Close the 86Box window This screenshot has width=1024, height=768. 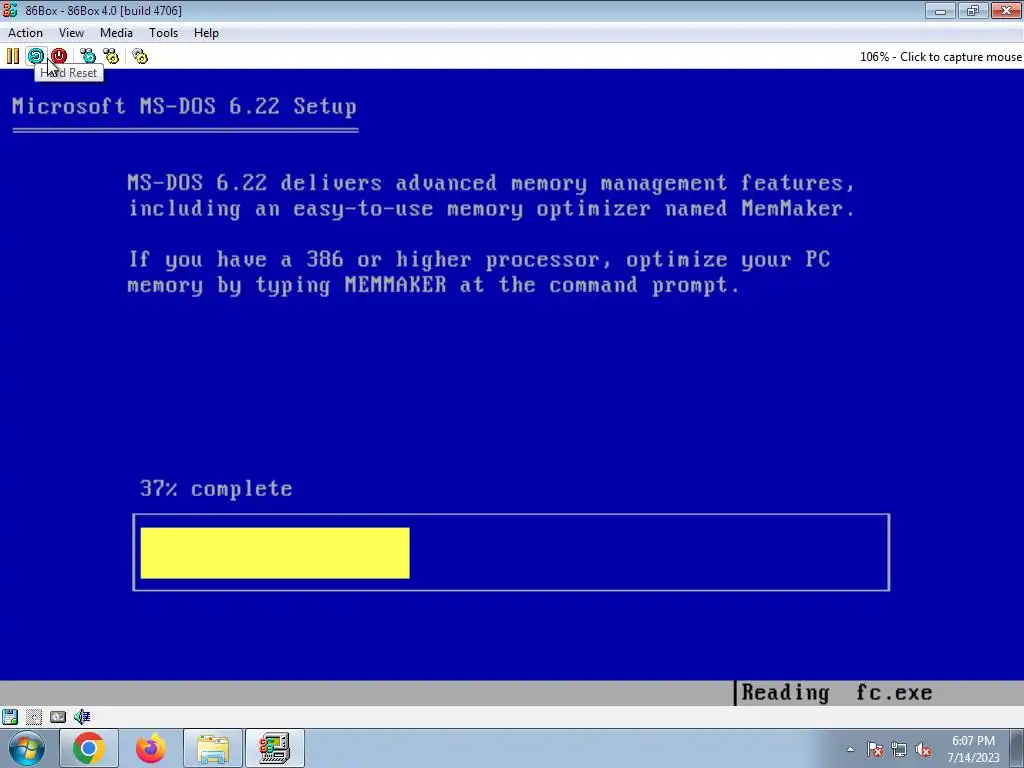coord(1006,10)
